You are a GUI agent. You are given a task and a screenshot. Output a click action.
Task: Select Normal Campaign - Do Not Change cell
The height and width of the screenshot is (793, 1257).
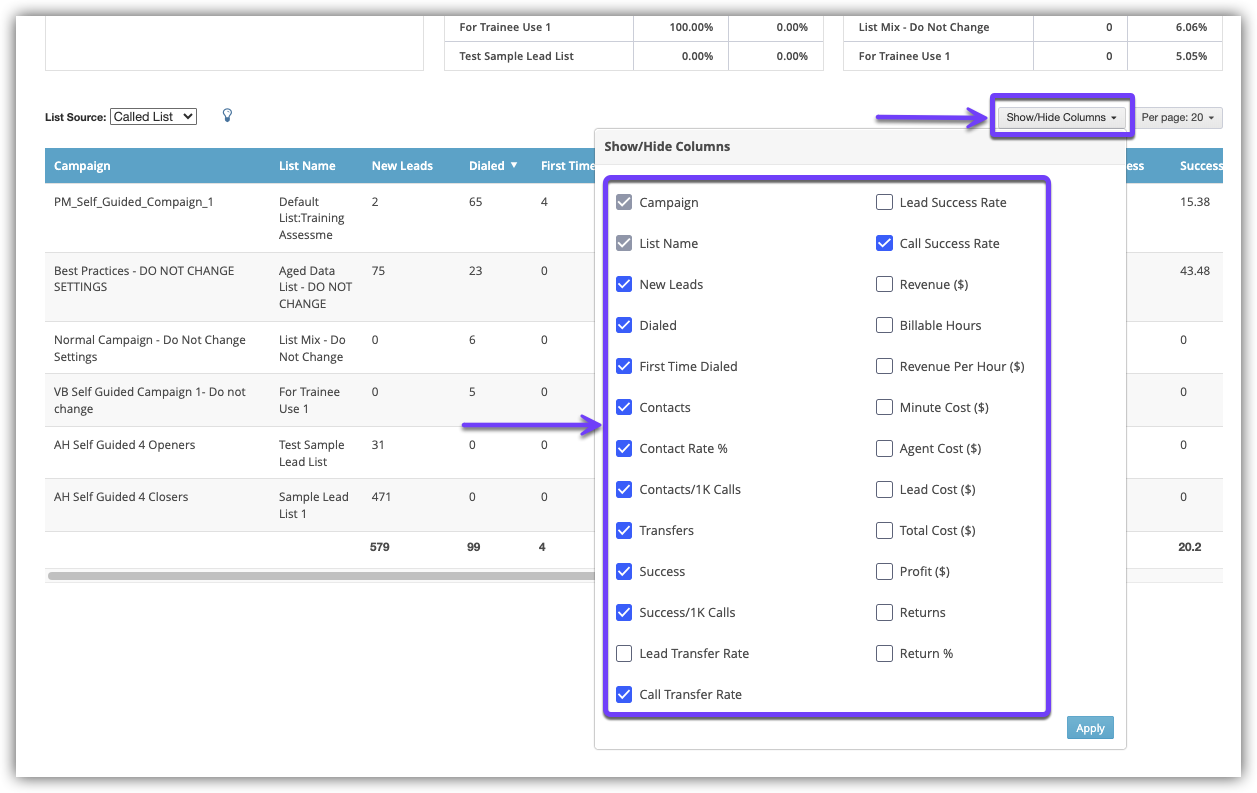[x=150, y=348]
